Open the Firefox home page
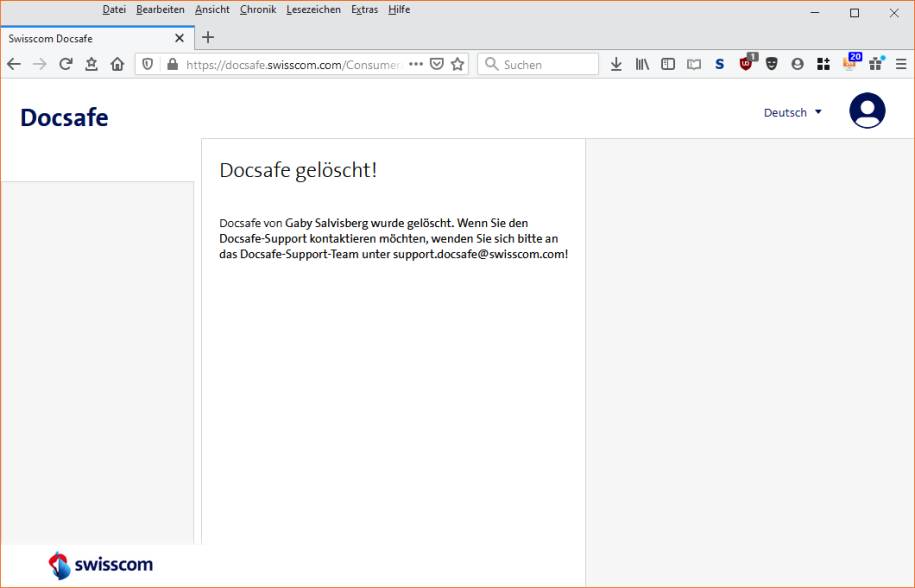 [x=117, y=64]
